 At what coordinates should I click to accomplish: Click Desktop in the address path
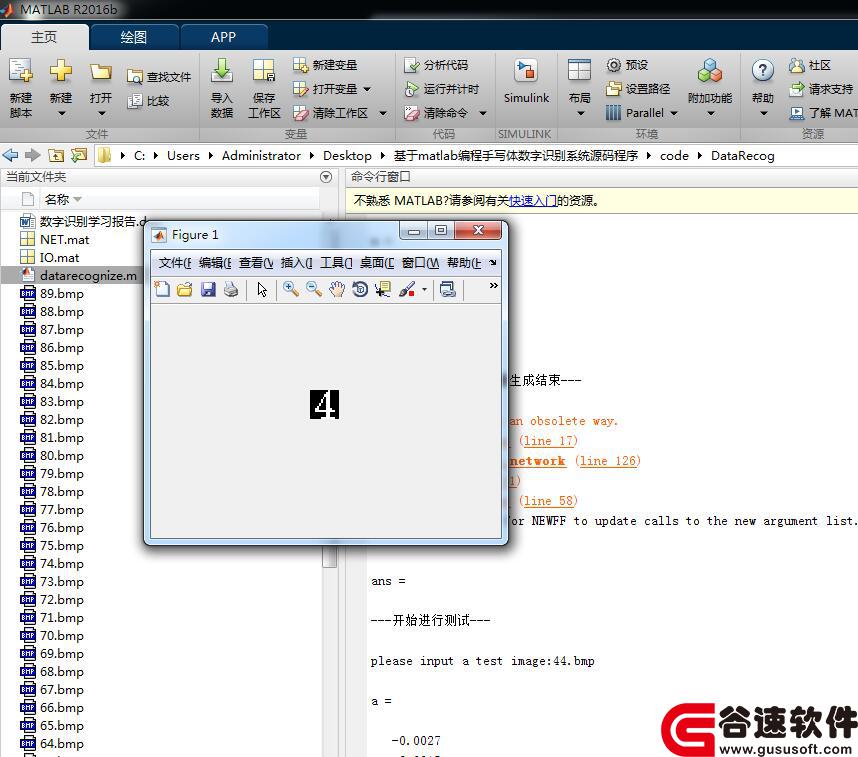pos(347,156)
